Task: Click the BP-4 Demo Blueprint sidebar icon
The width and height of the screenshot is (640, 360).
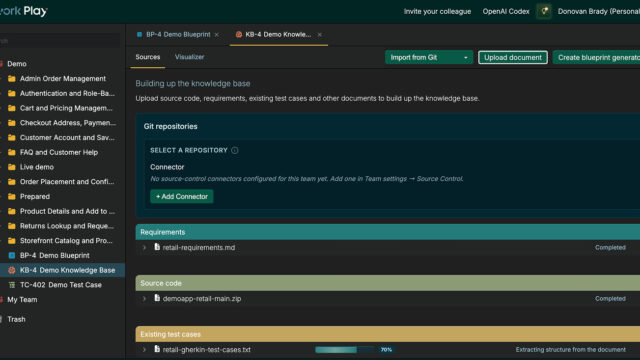Action: (x=12, y=255)
